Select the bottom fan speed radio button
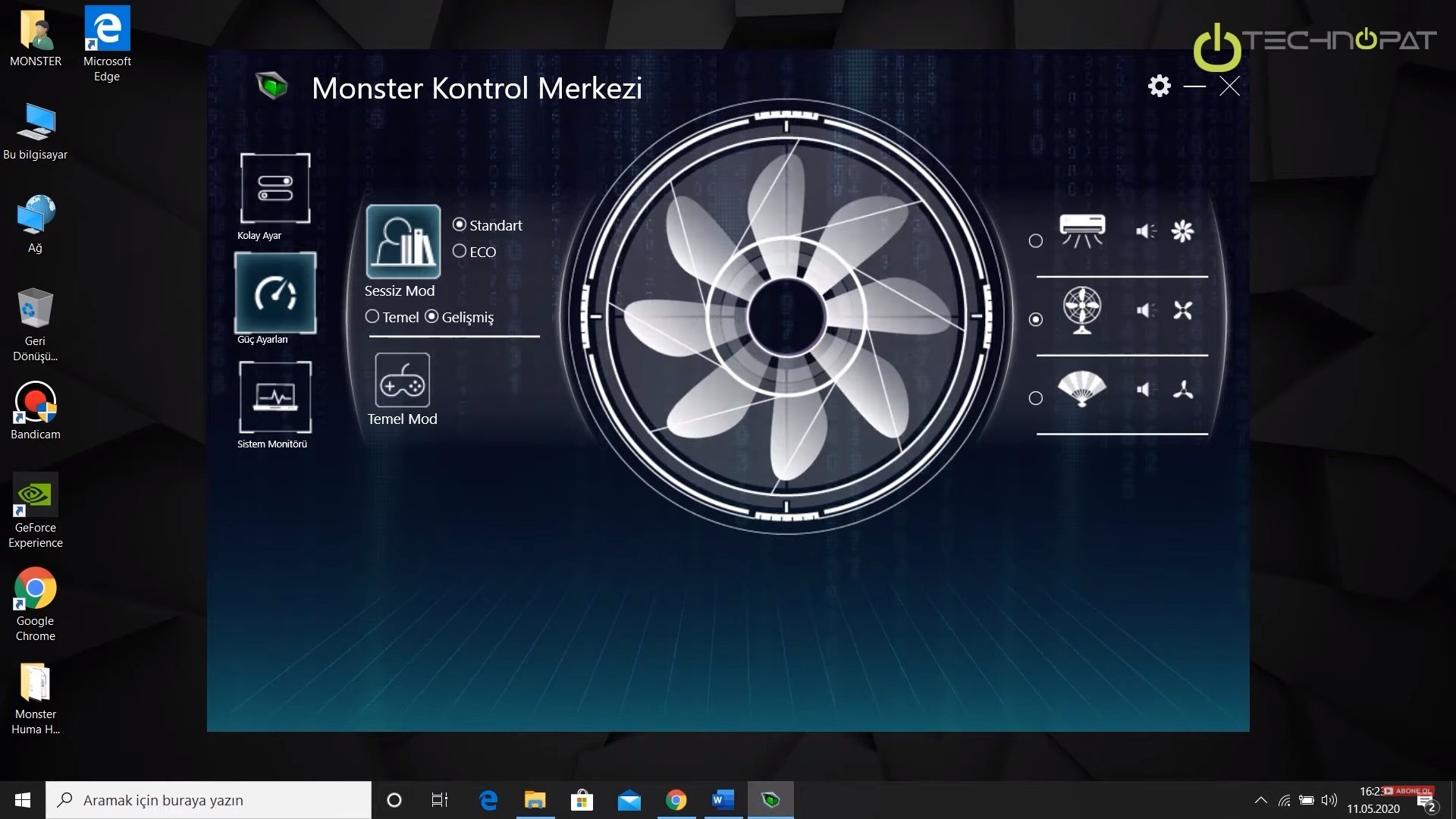 [1035, 398]
